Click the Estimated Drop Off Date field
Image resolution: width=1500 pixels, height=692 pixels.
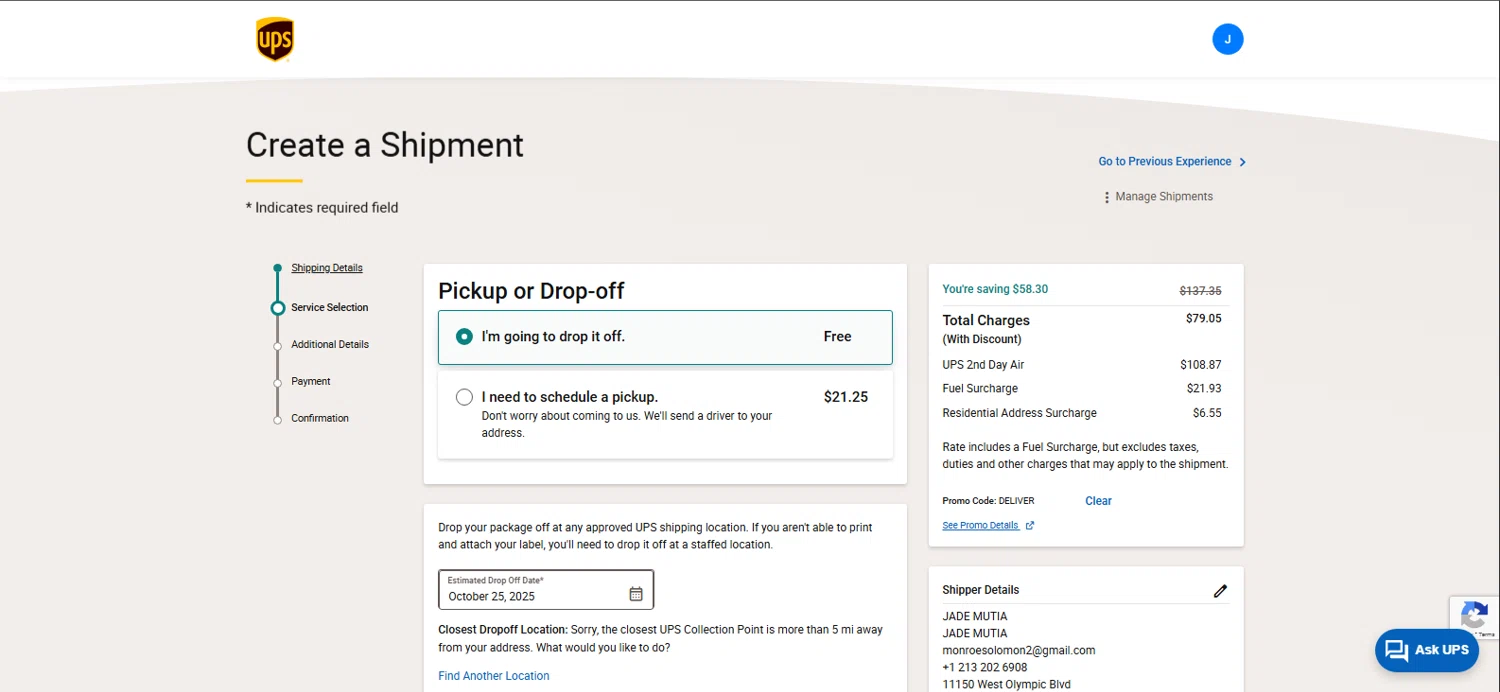(532, 591)
